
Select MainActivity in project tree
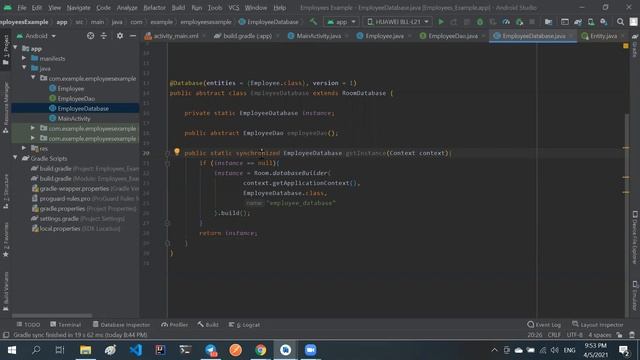(x=74, y=118)
